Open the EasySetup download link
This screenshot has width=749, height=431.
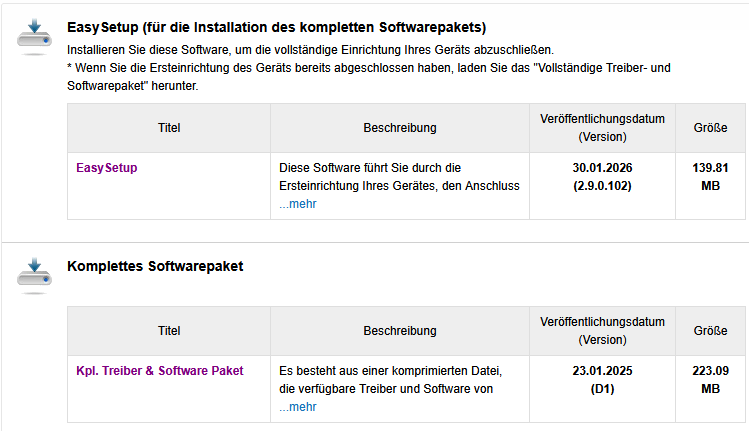107,168
